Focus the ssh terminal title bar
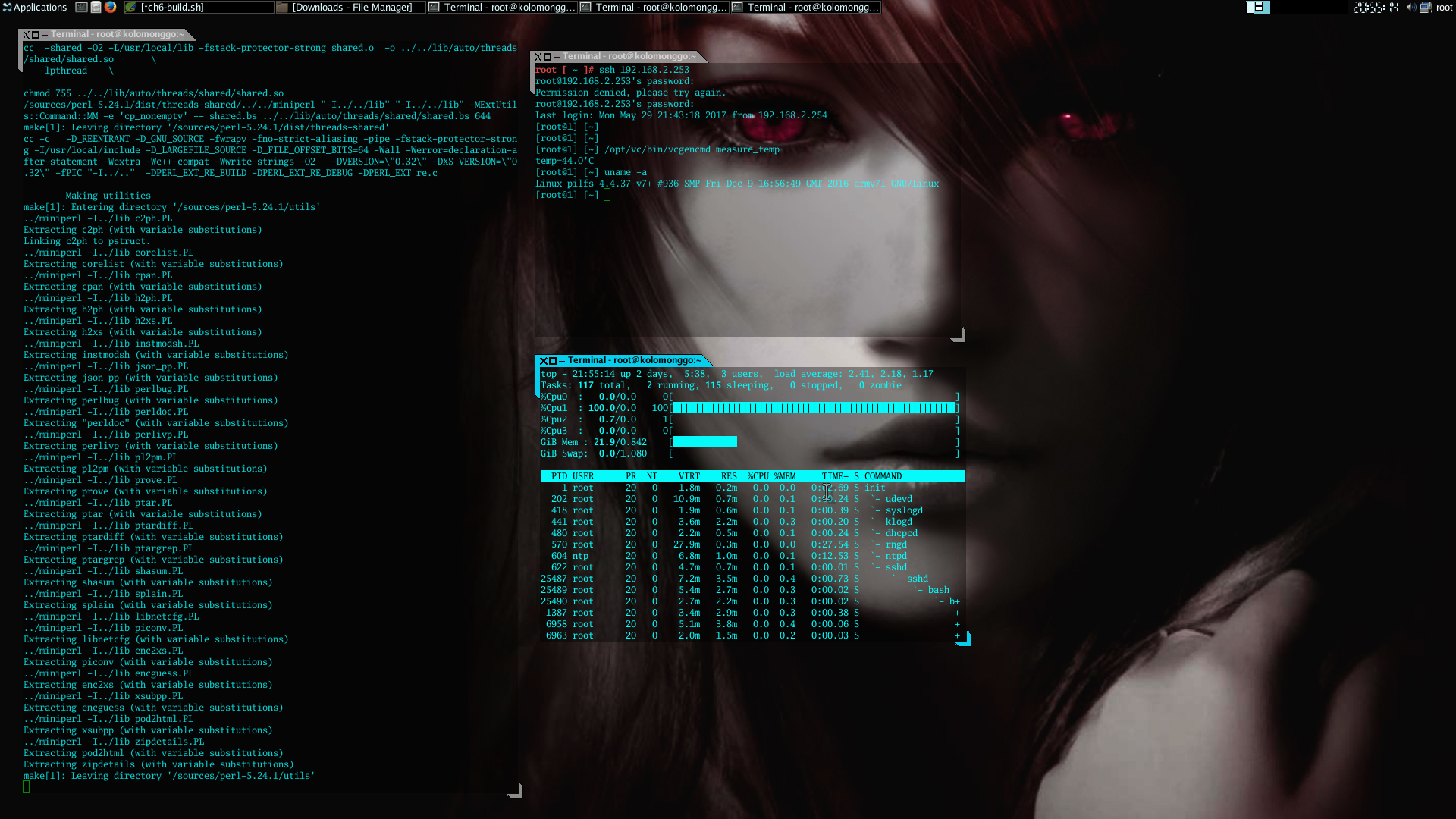 point(629,57)
